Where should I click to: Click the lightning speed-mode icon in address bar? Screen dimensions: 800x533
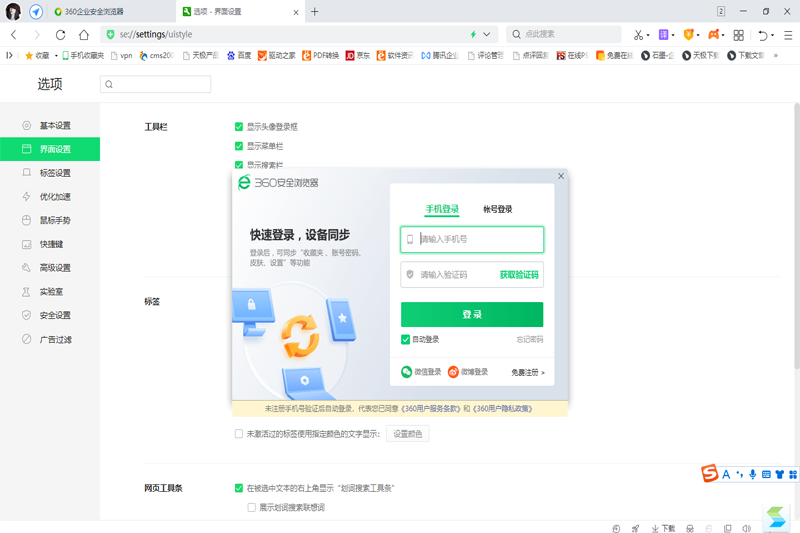pyautogui.click(x=473, y=34)
